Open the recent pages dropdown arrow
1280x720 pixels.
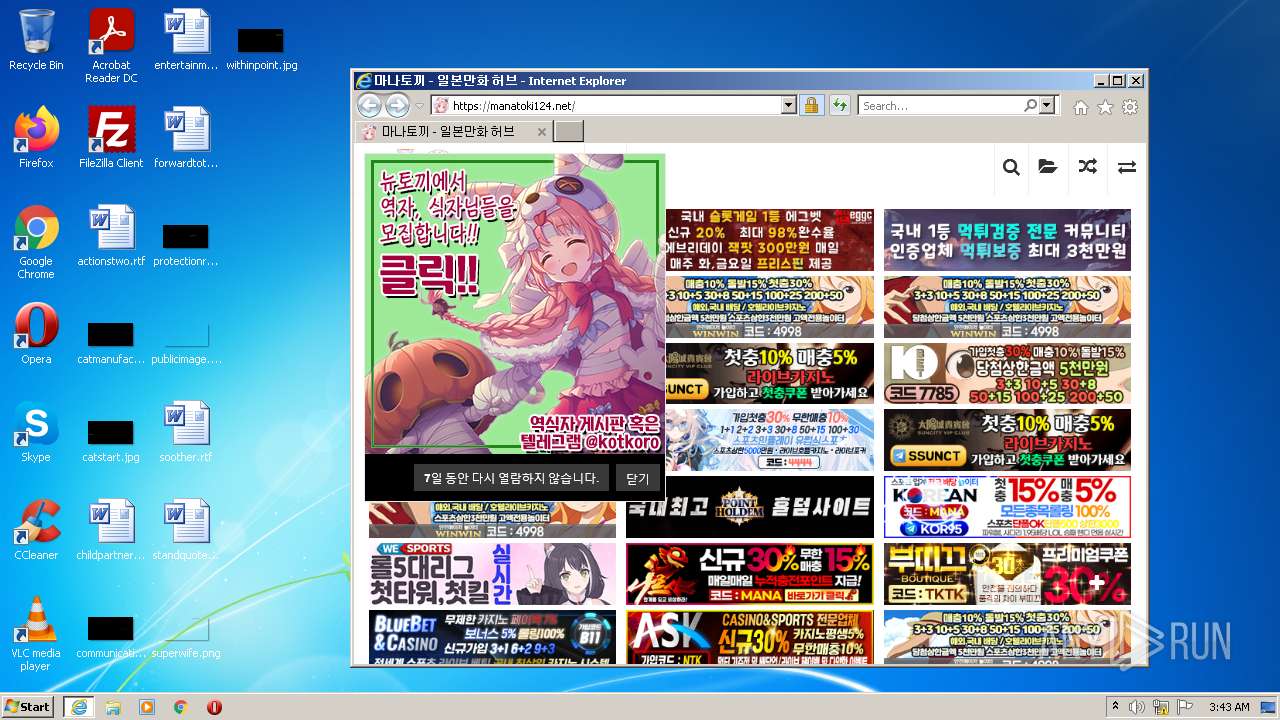[420, 106]
